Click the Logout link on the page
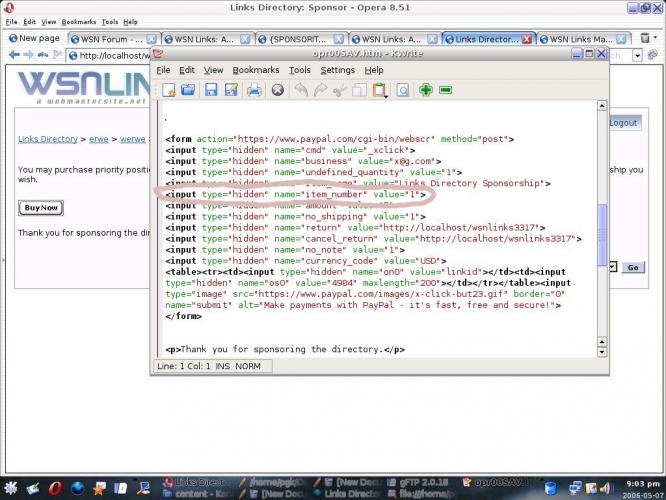 pyautogui.click(x=623, y=122)
